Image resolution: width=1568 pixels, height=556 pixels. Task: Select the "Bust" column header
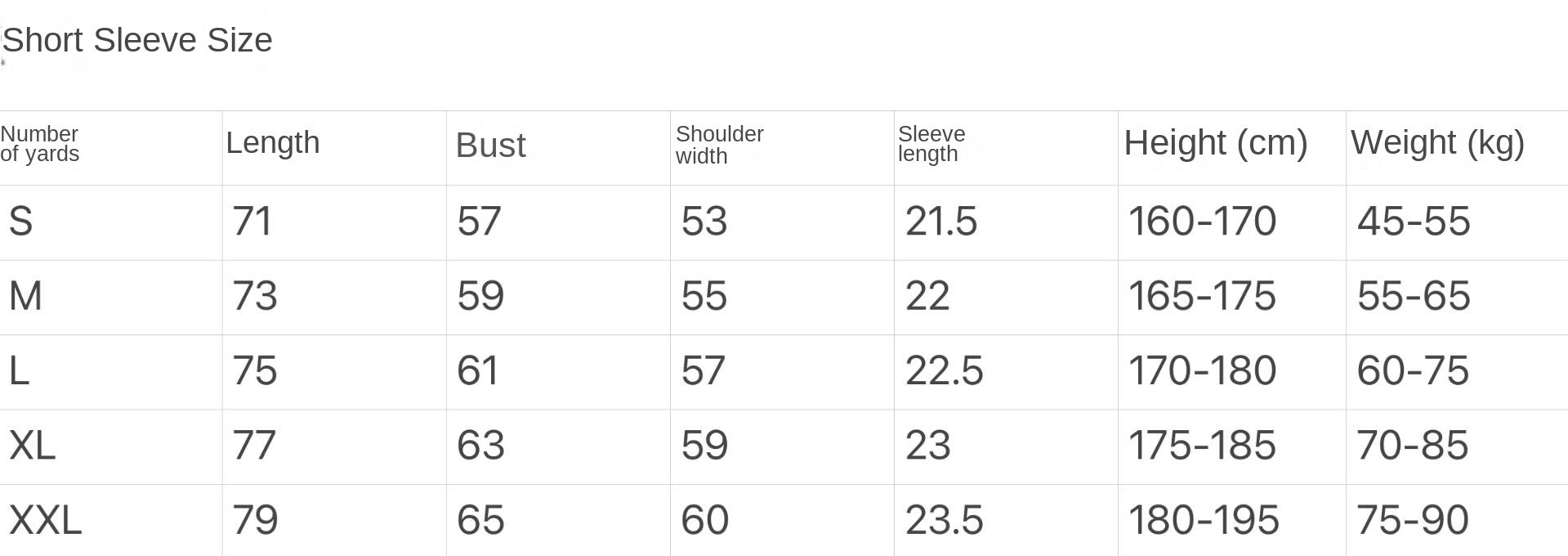490,146
